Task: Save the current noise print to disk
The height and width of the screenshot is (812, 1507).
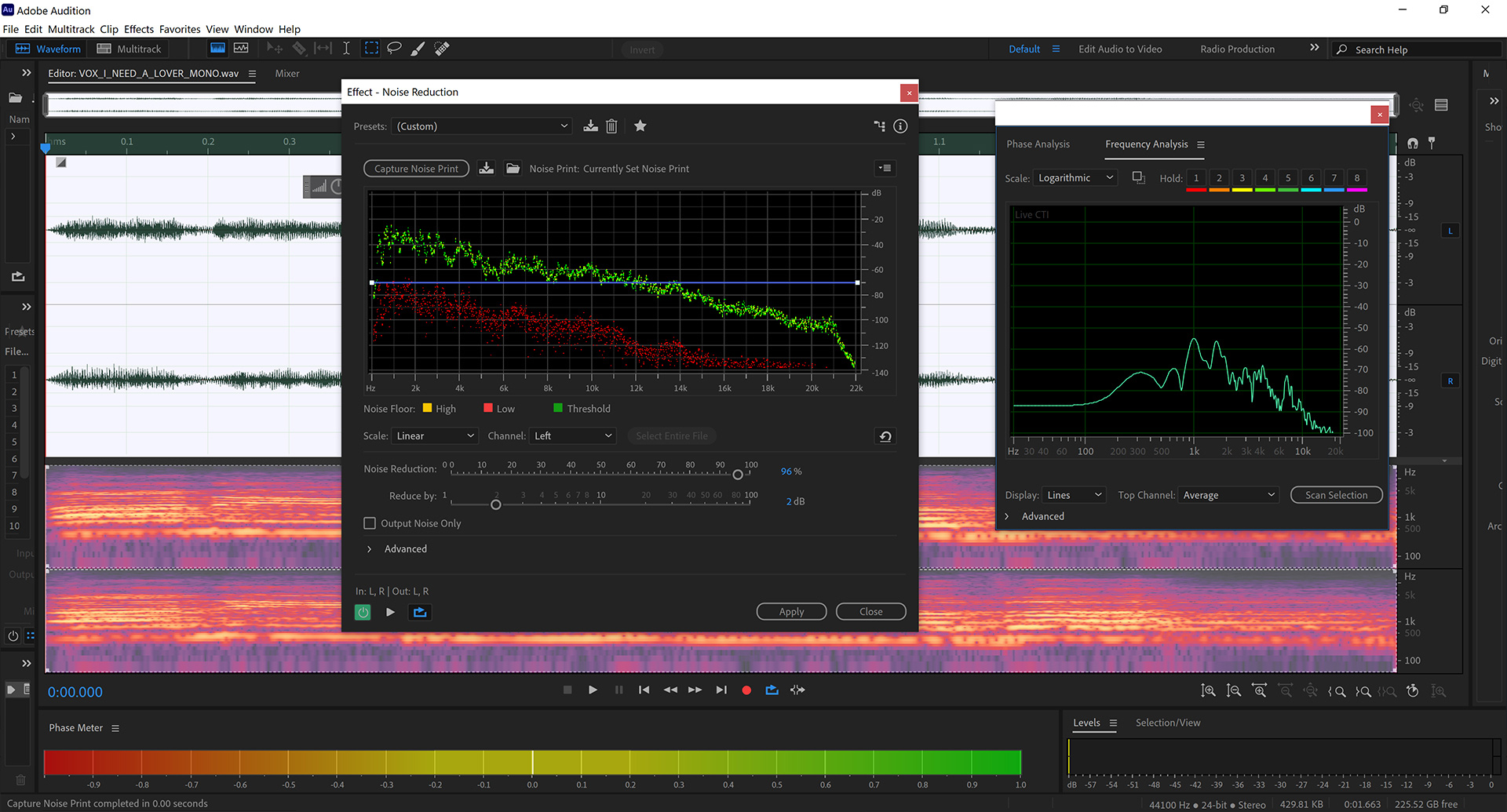Action: coord(487,169)
